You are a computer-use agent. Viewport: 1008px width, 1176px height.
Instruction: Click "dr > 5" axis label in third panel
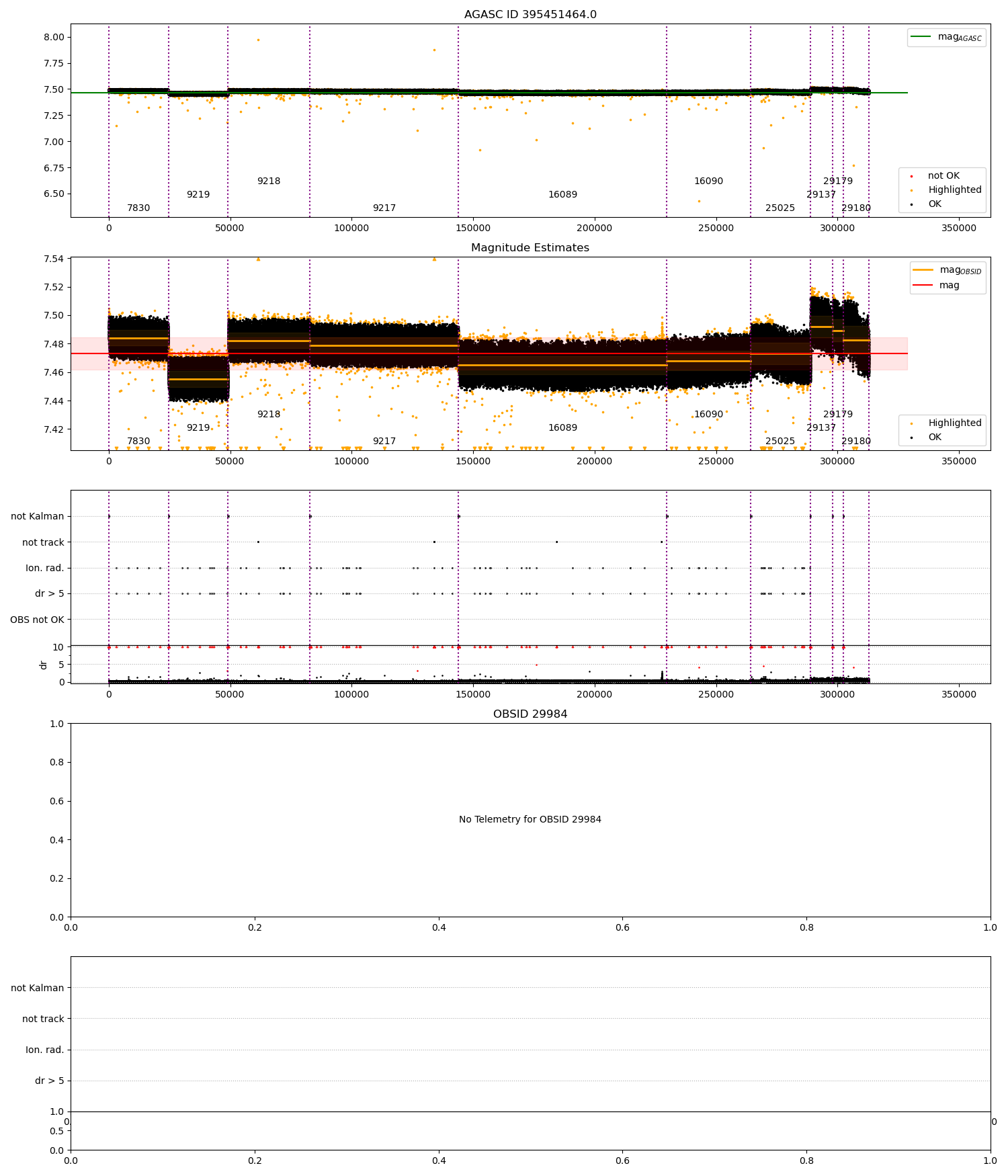(50, 594)
